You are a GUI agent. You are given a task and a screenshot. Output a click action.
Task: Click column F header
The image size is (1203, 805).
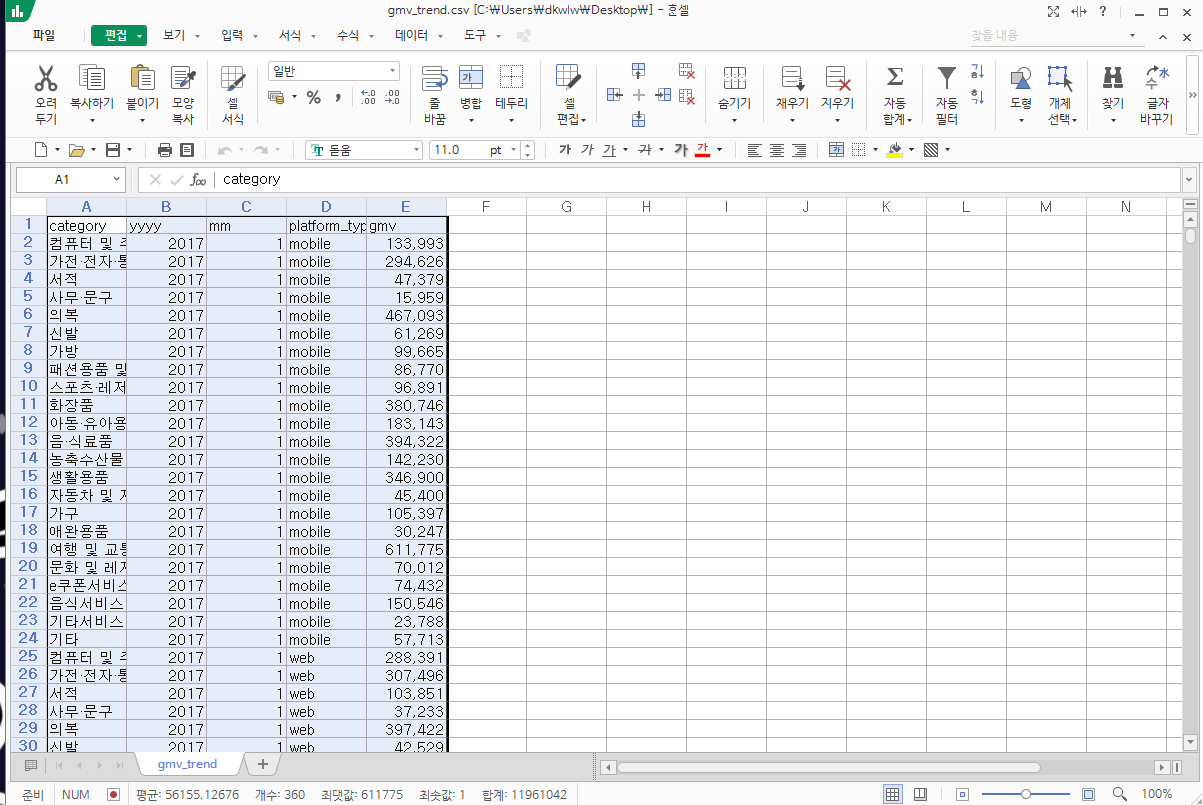pos(486,207)
